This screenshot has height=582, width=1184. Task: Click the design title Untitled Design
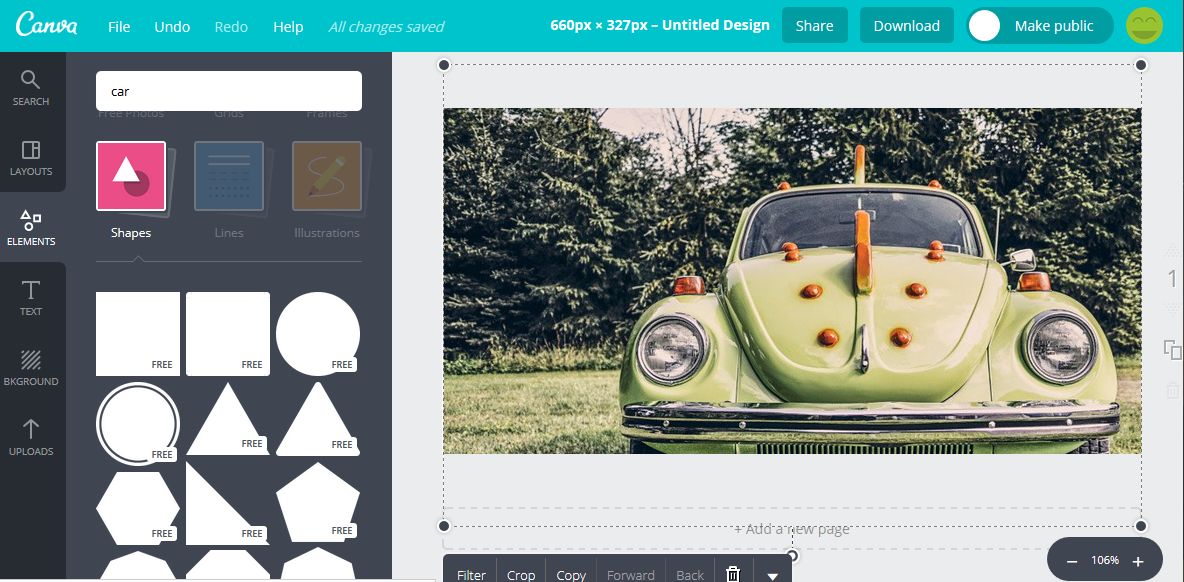click(x=716, y=25)
